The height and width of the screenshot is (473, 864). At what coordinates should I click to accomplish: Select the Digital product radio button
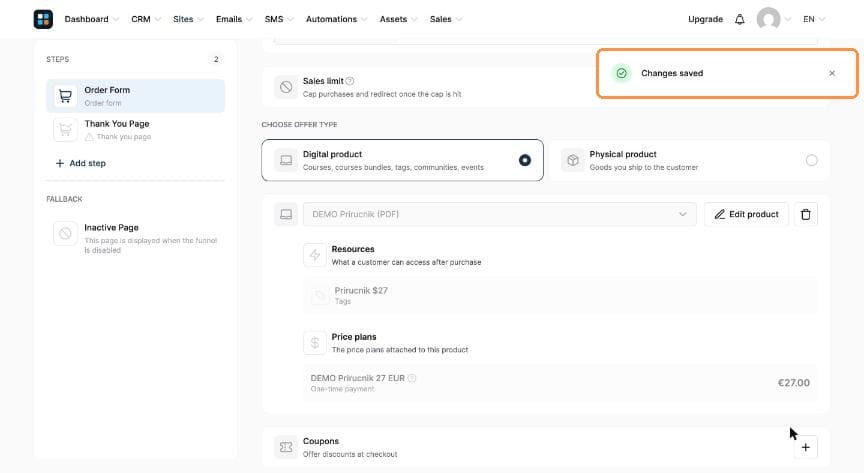pos(525,160)
